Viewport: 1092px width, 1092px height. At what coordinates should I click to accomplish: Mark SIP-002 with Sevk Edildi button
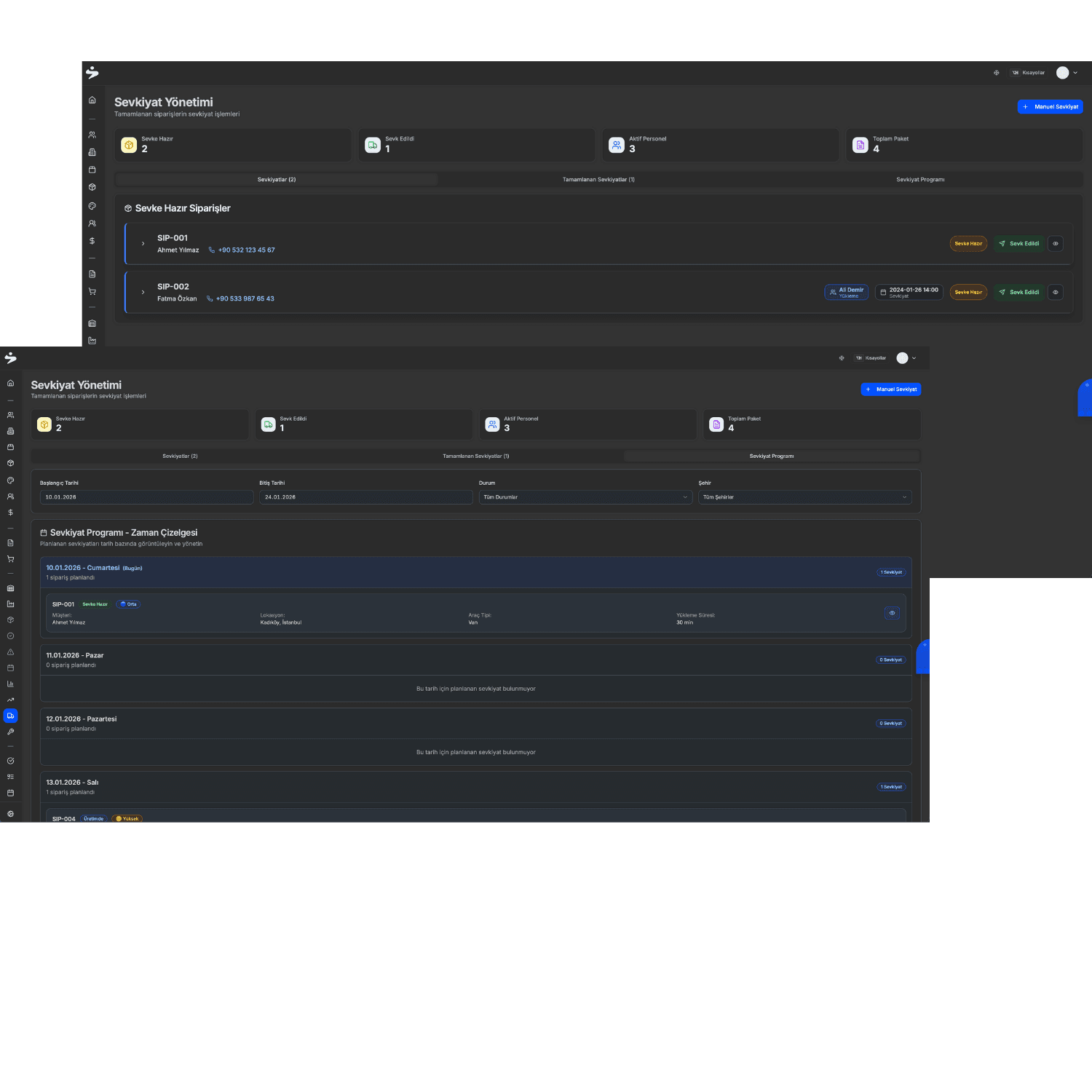(1018, 292)
